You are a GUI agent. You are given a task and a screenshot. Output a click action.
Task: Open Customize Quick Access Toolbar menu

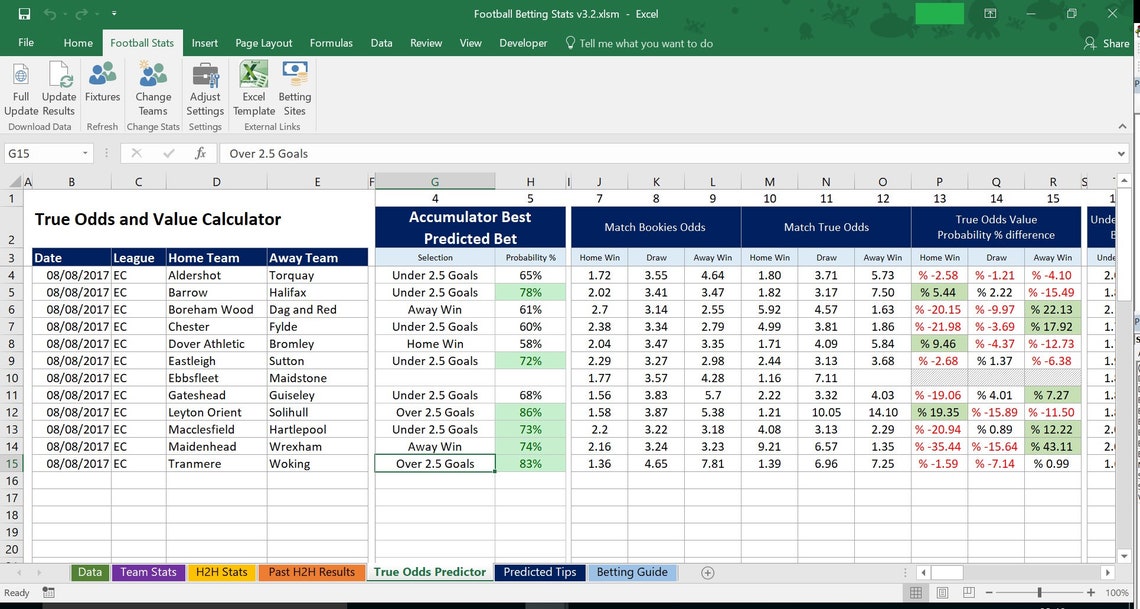coord(114,13)
